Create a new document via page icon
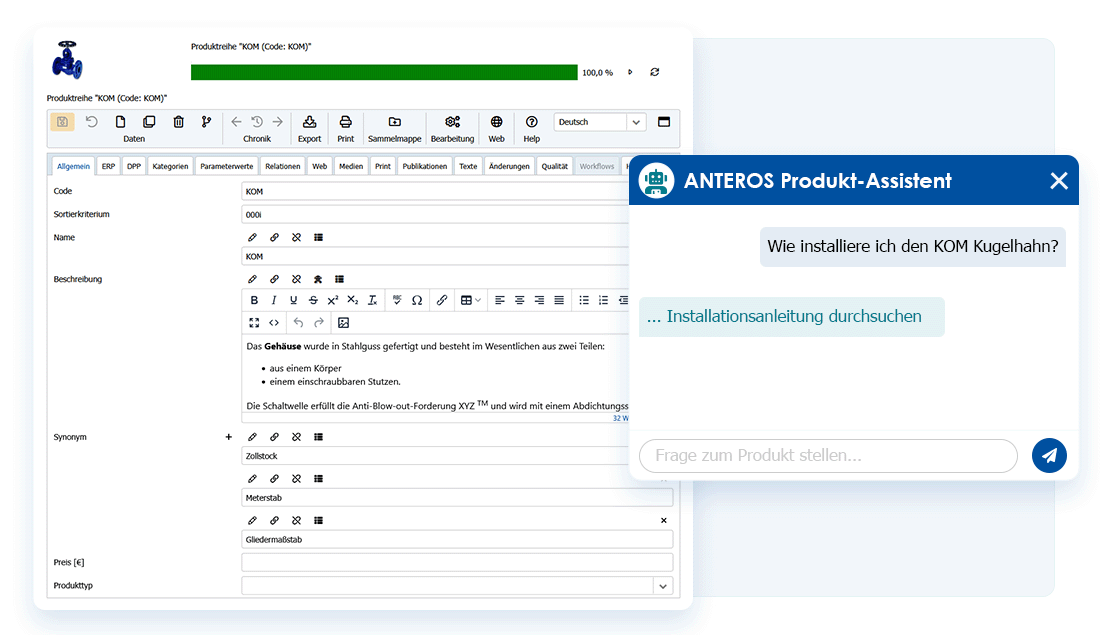 pos(121,122)
